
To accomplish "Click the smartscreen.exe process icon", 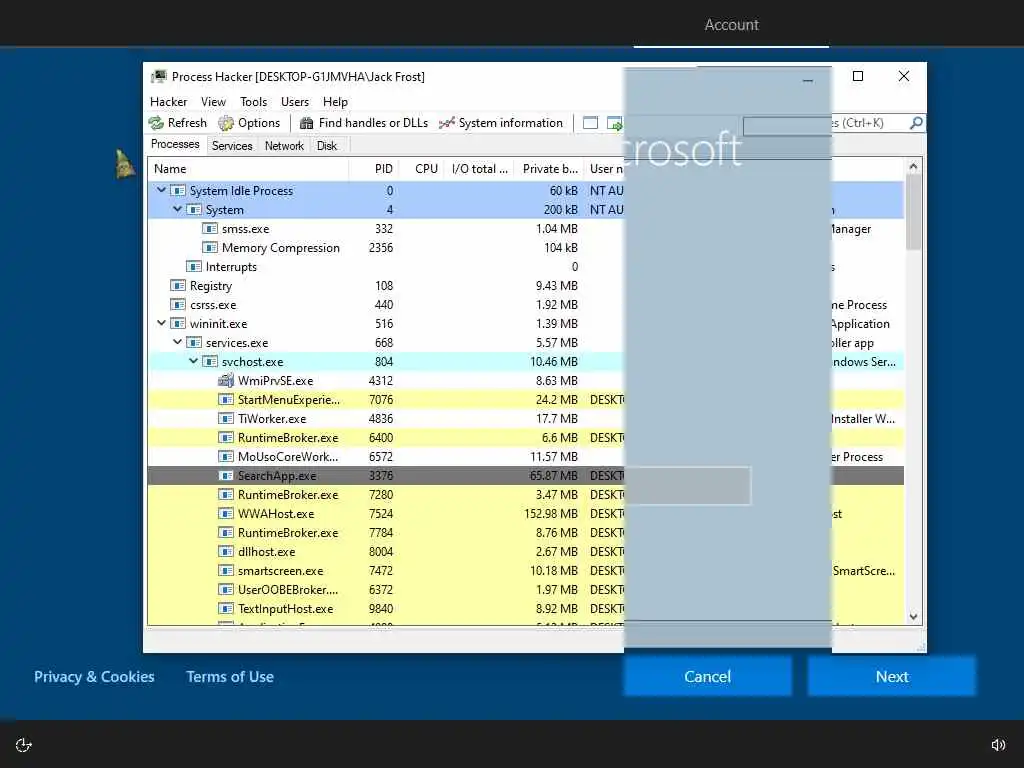I will click(226, 570).
